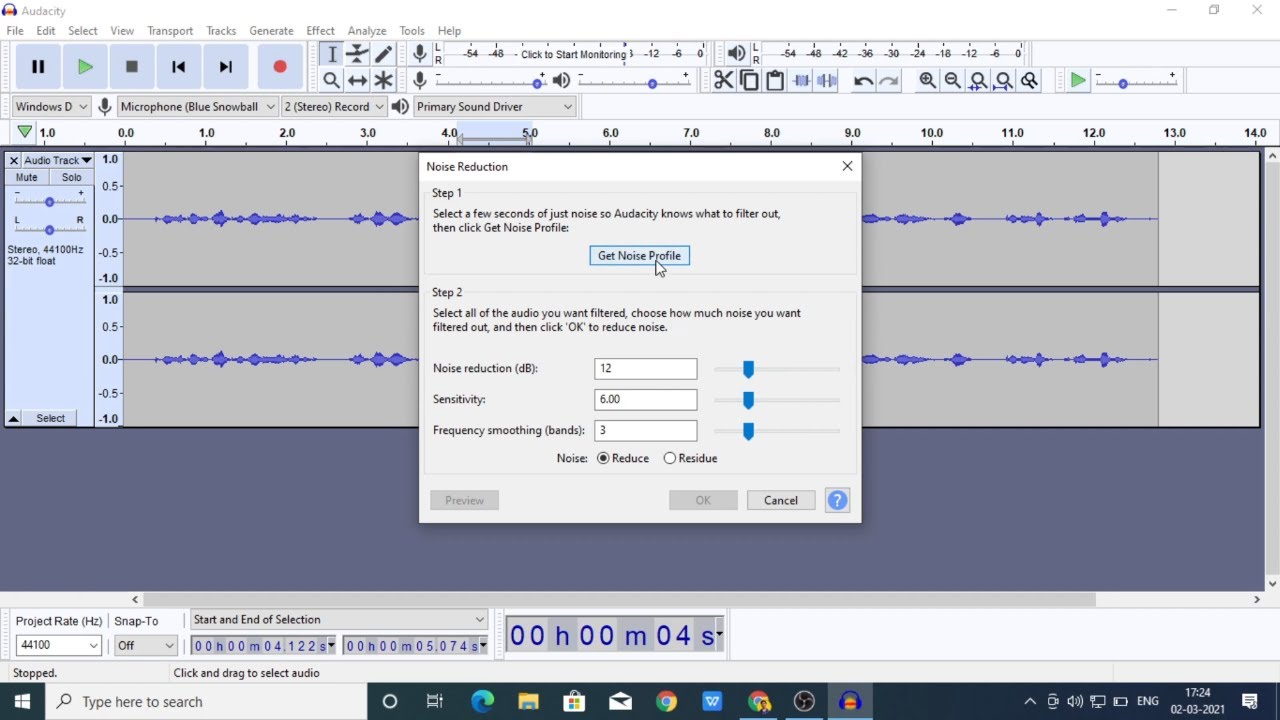This screenshot has width=1280, height=720.
Task: Click the playback meter speaker icon
Action: pyautogui.click(x=736, y=54)
